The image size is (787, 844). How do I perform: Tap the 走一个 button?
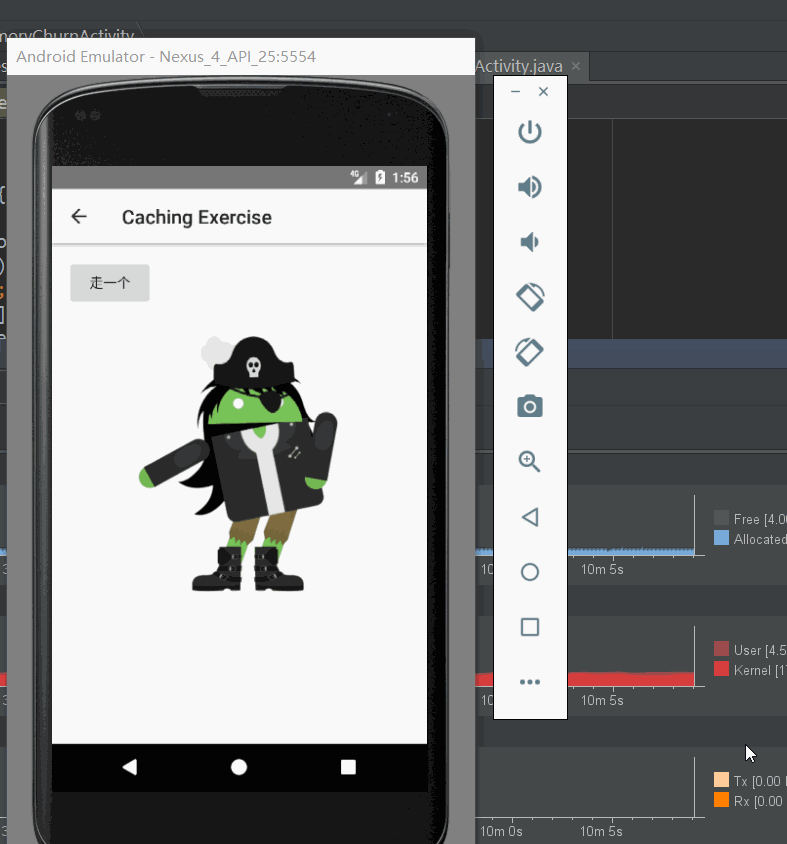click(x=110, y=283)
